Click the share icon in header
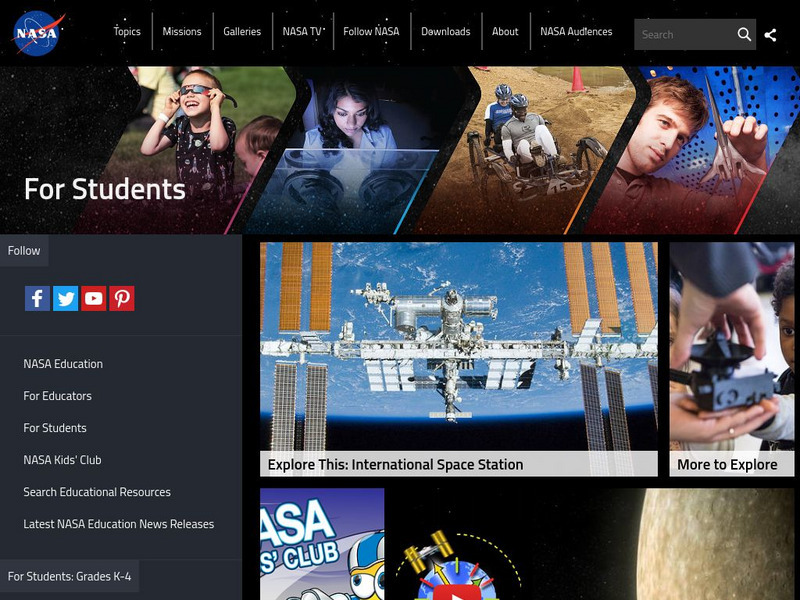The width and height of the screenshot is (800, 600). coord(770,35)
